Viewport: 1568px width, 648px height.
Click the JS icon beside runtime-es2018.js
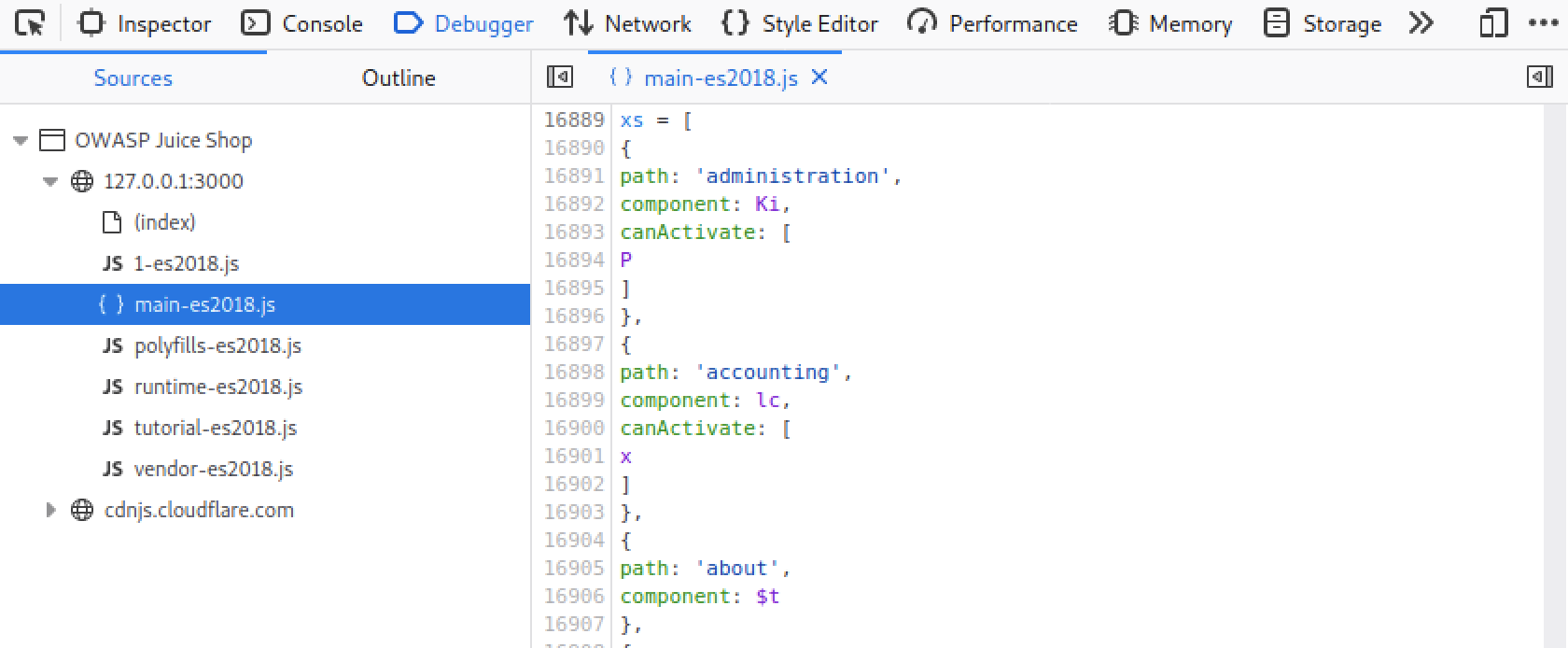coord(112,387)
